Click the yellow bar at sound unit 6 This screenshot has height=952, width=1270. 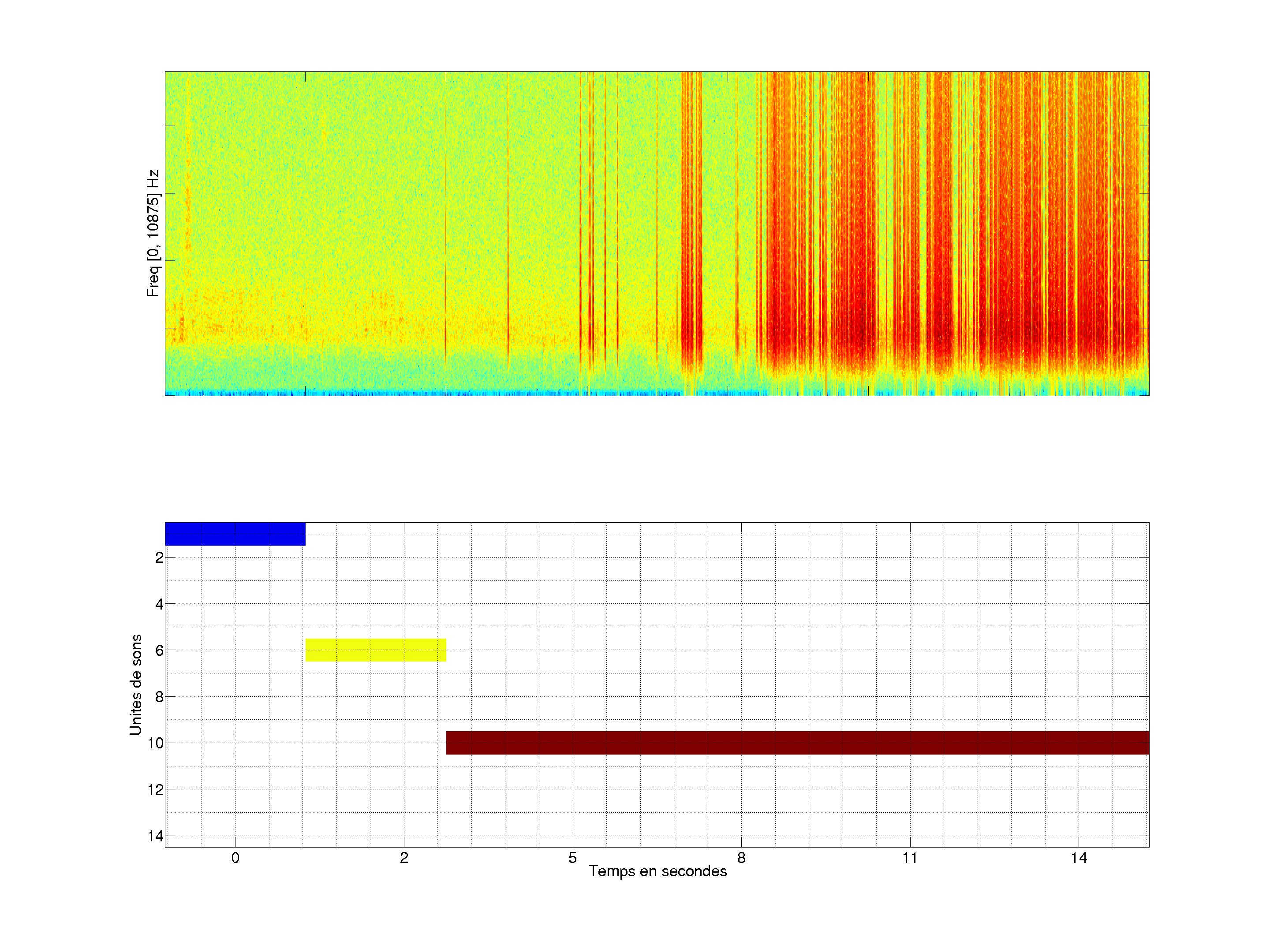point(376,650)
